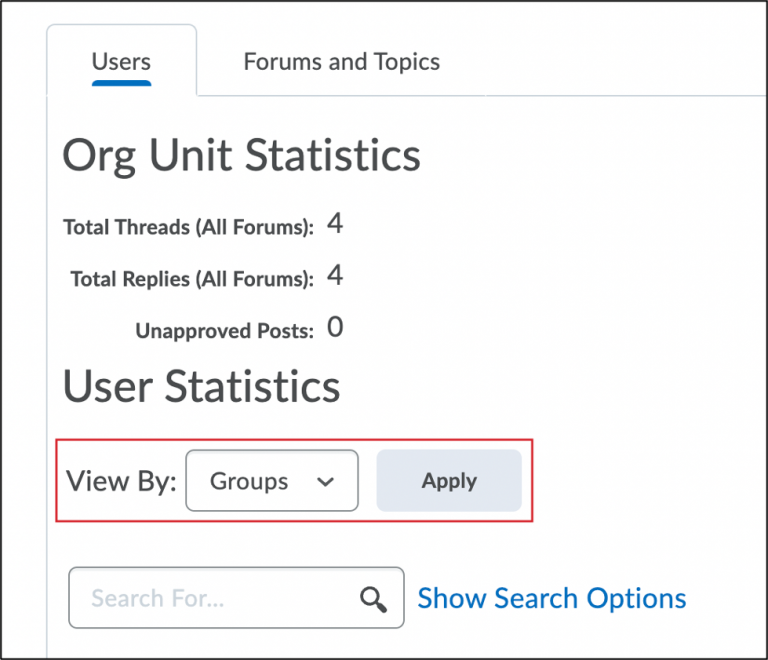Select the Total Replies count value

pyautogui.click(x=335, y=276)
